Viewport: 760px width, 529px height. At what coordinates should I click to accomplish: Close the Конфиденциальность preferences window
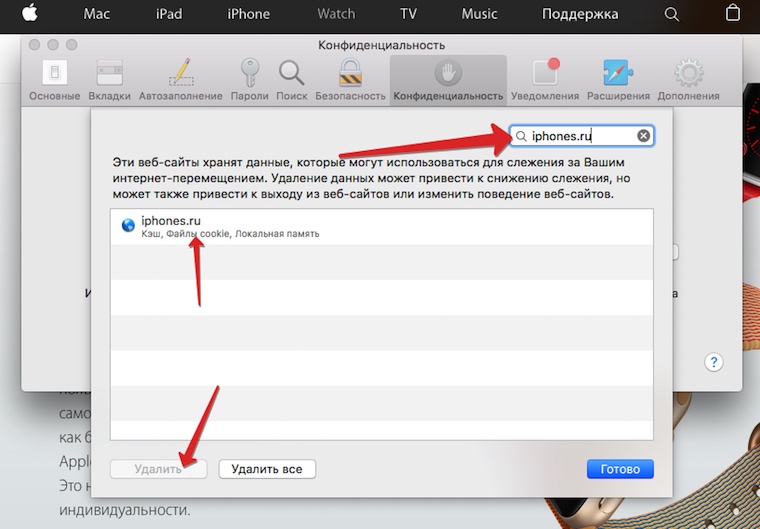[x=34, y=45]
